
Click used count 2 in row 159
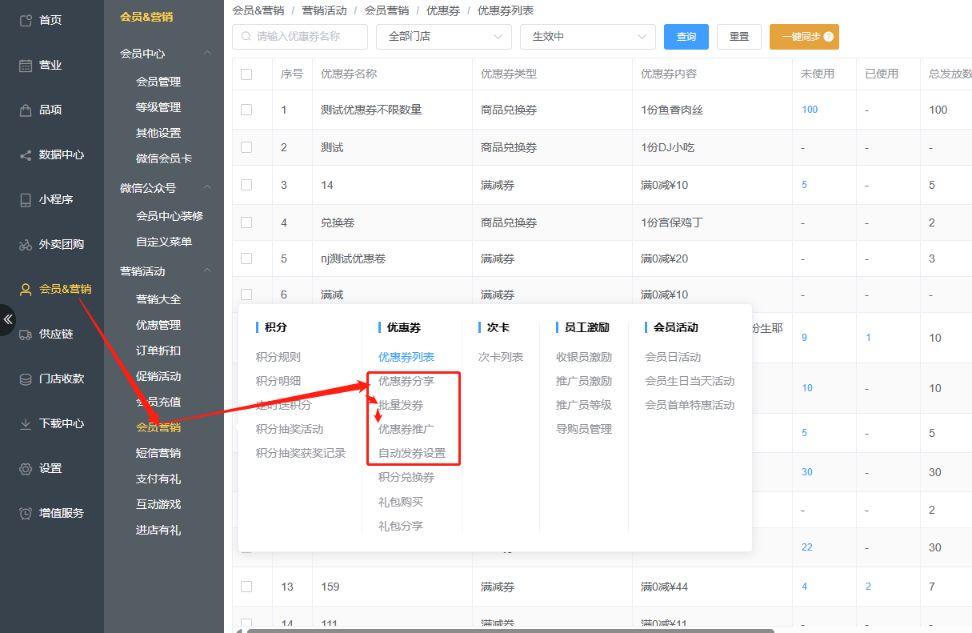pos(868,587)
